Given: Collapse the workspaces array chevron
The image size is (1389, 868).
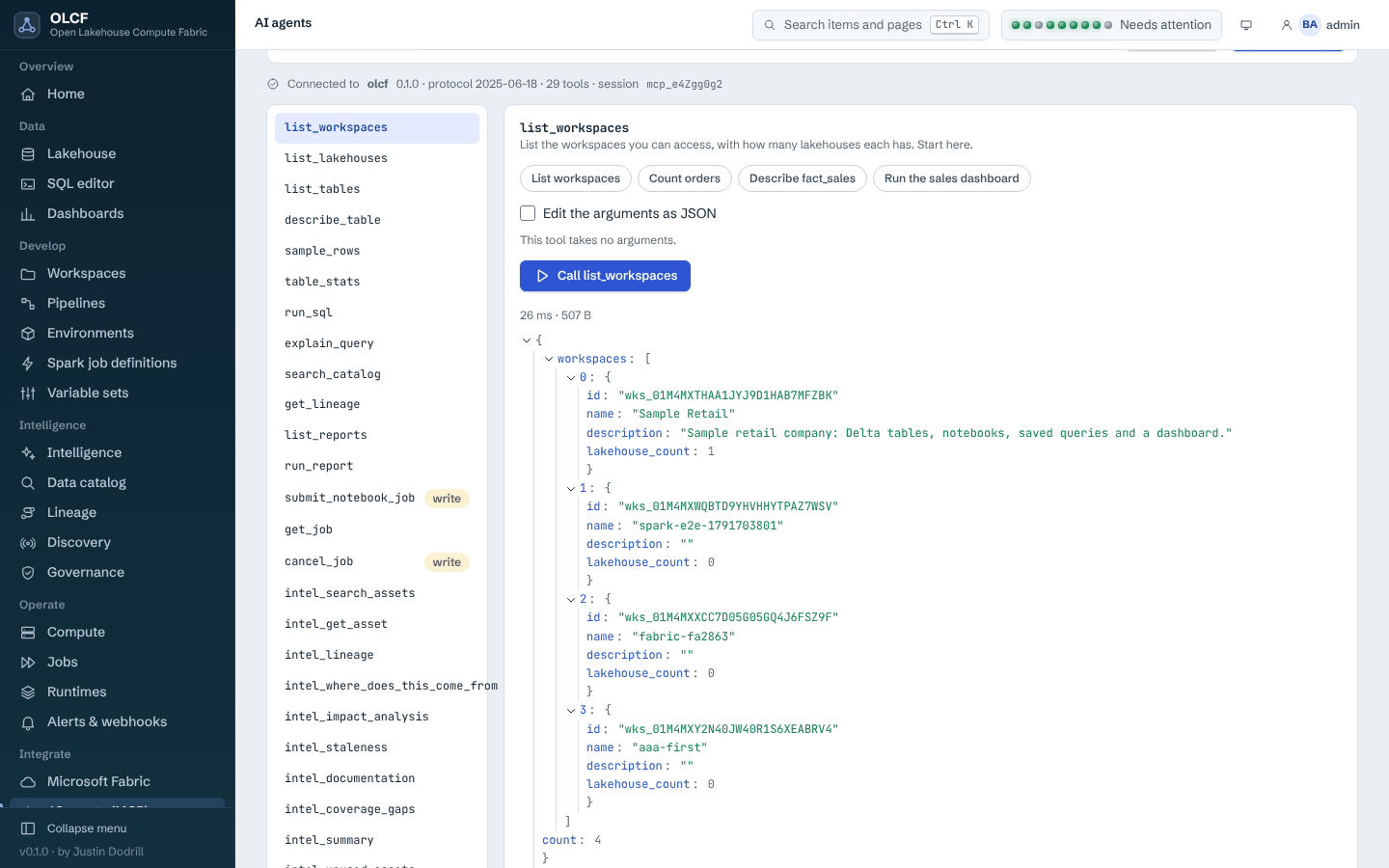Looking at the screenshot, I should tap(549, 359).
